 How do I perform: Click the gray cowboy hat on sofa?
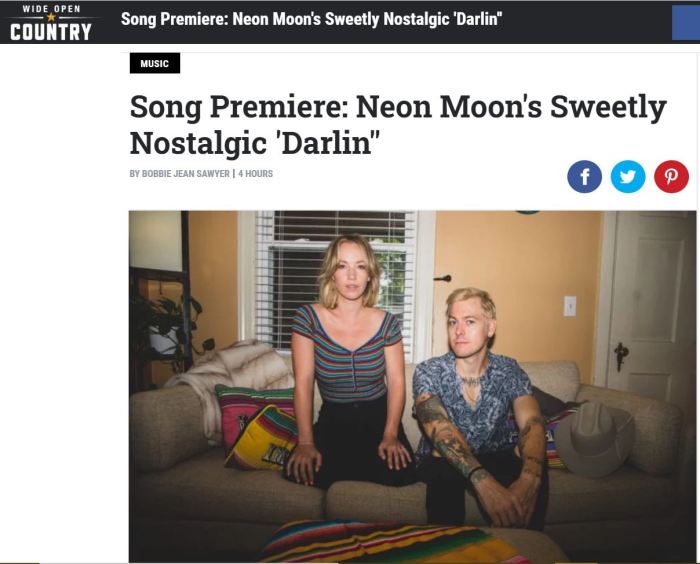[594, 439]
